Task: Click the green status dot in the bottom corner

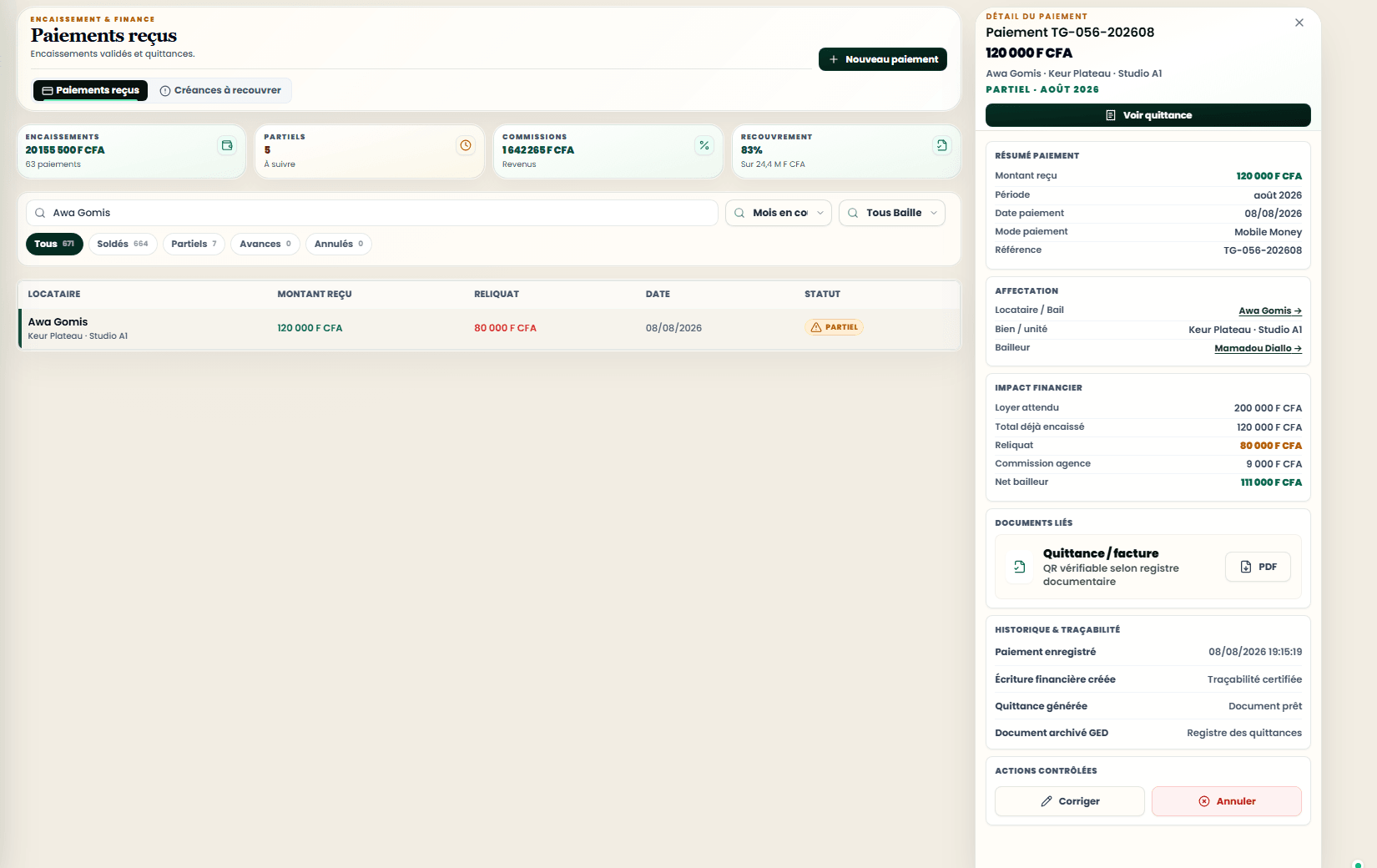Action: click(1358, 864)
